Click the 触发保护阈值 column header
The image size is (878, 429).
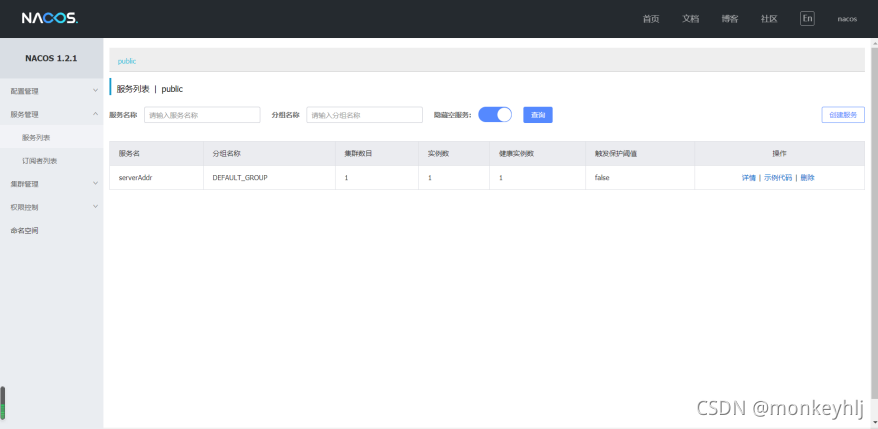640,153
